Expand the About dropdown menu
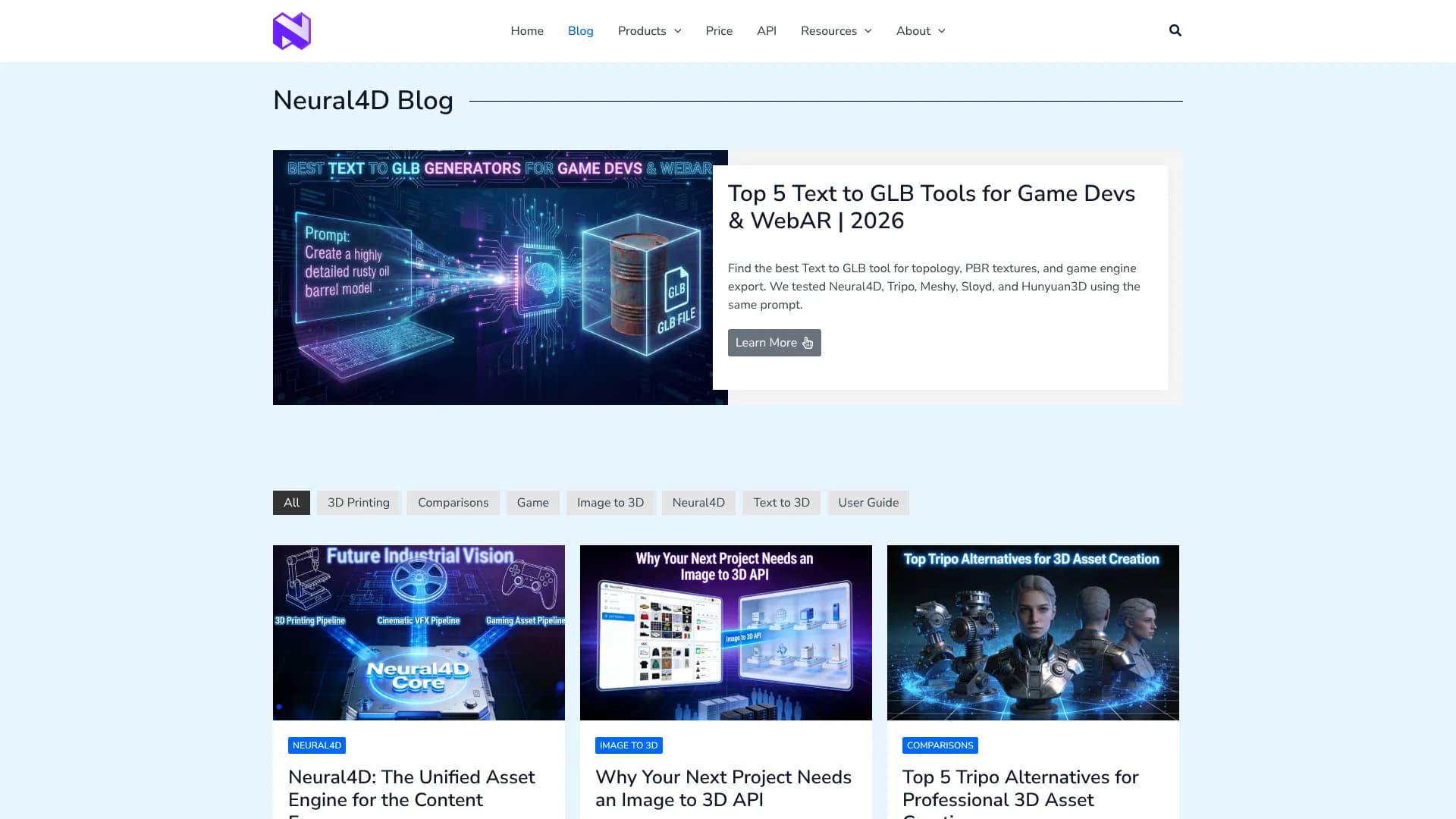This screenshot has width=1456, height=819. click(x=920, y=31)
